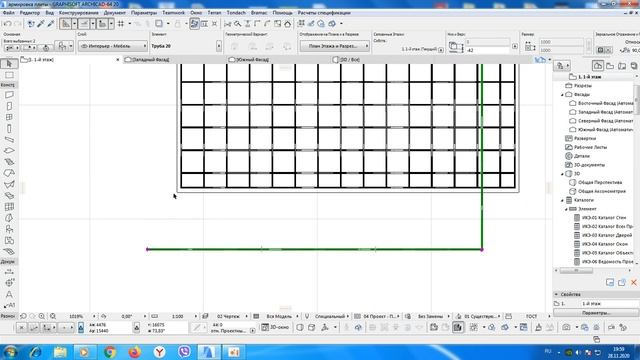
Task: Select ИКЭ-01 Каталог Стен item
Action: pos(604,218)
